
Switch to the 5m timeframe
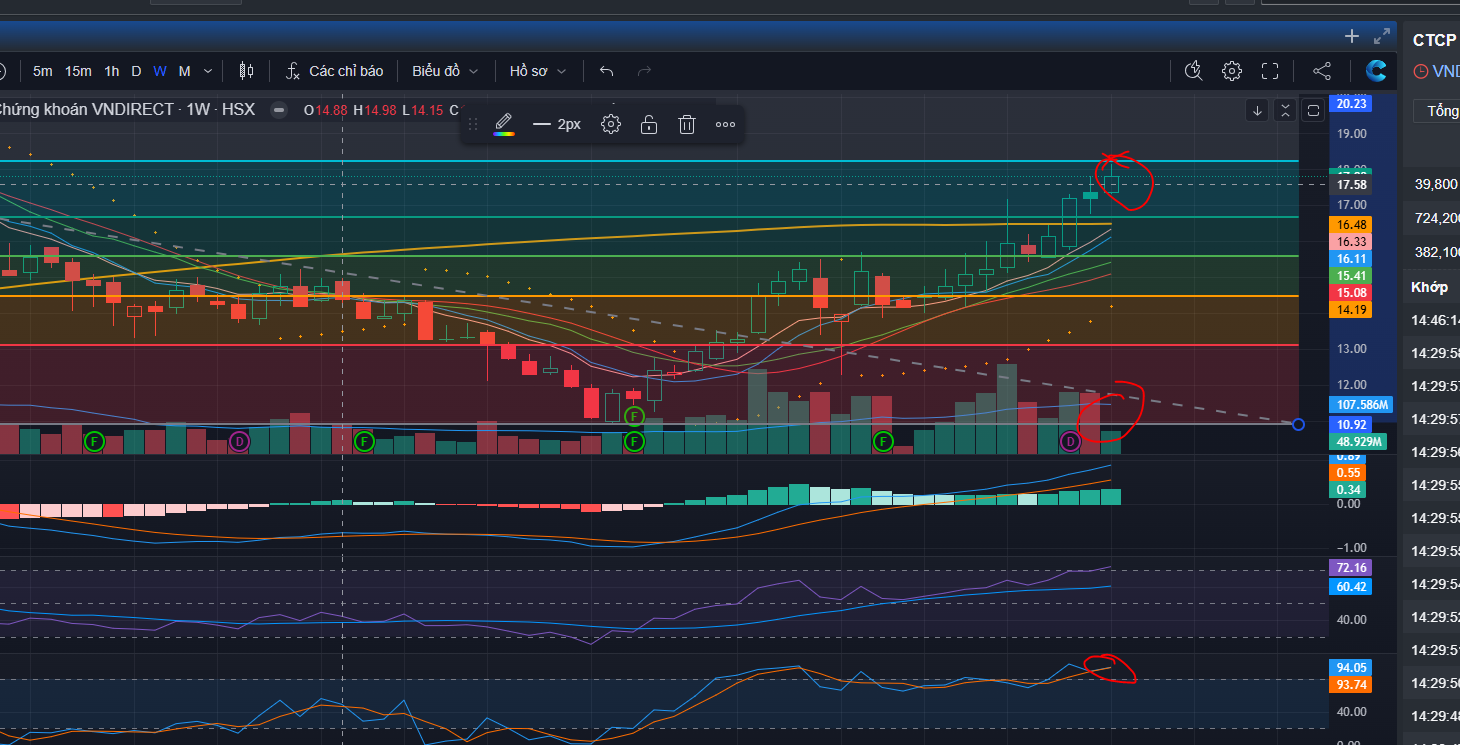[42, 71]
